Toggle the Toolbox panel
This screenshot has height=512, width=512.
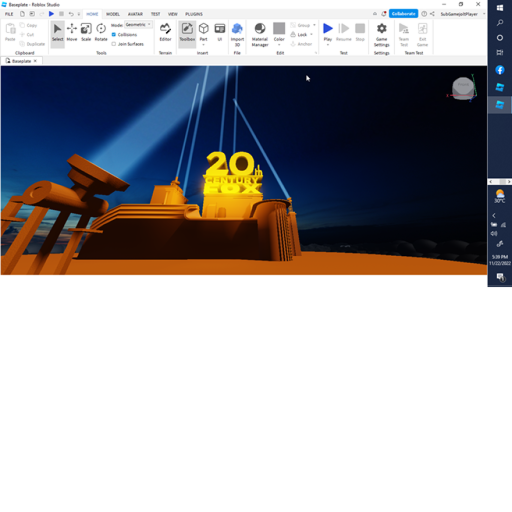click(187, 33)
